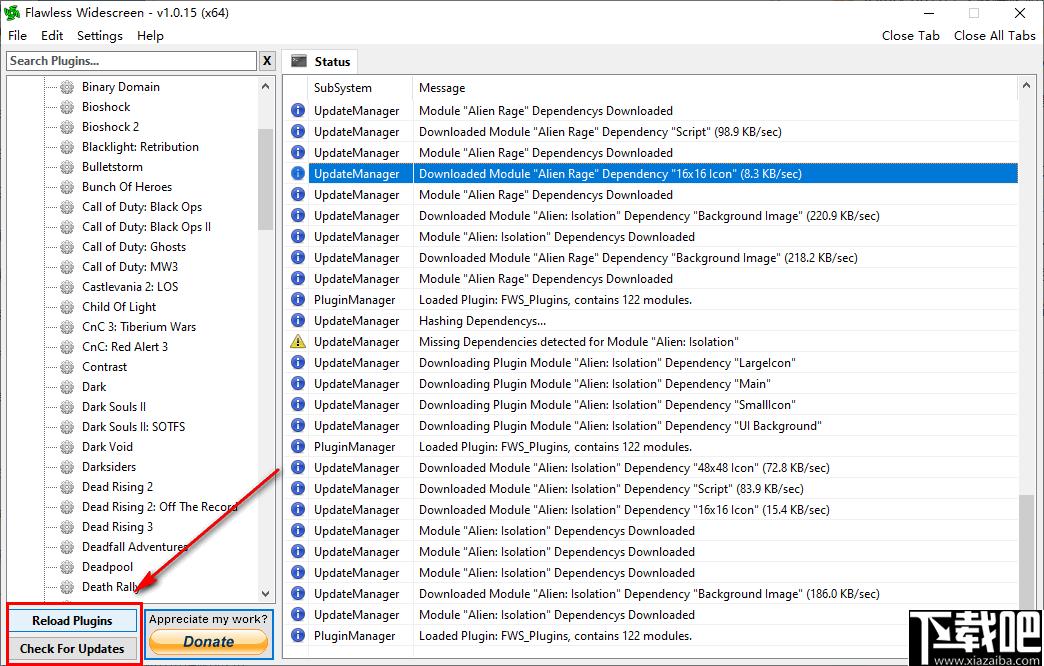Click the gear icon beside Binary Domain
The width and height of the screenshot is (1044, 666).
[67, 87]
